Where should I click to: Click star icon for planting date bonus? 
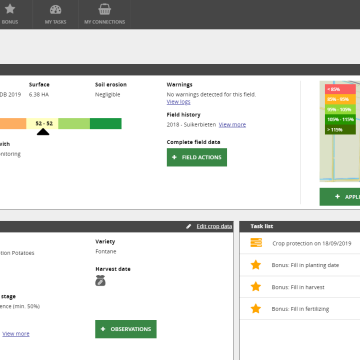coord(256,265)
